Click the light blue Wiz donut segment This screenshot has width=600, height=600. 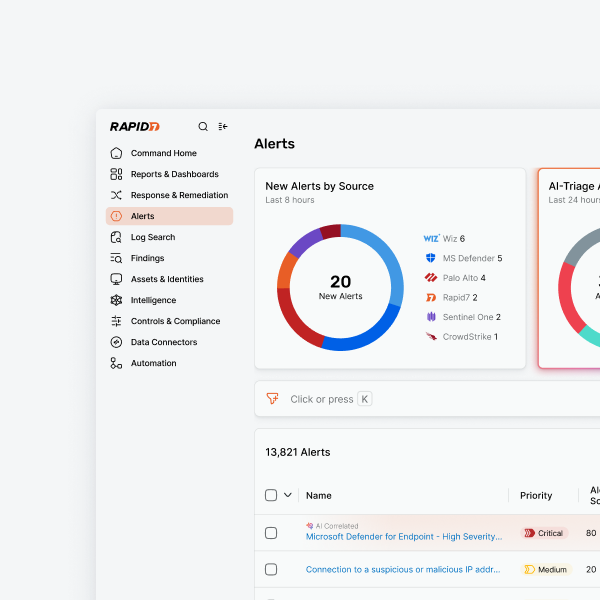pyautogui.click(x=389, y=256)
